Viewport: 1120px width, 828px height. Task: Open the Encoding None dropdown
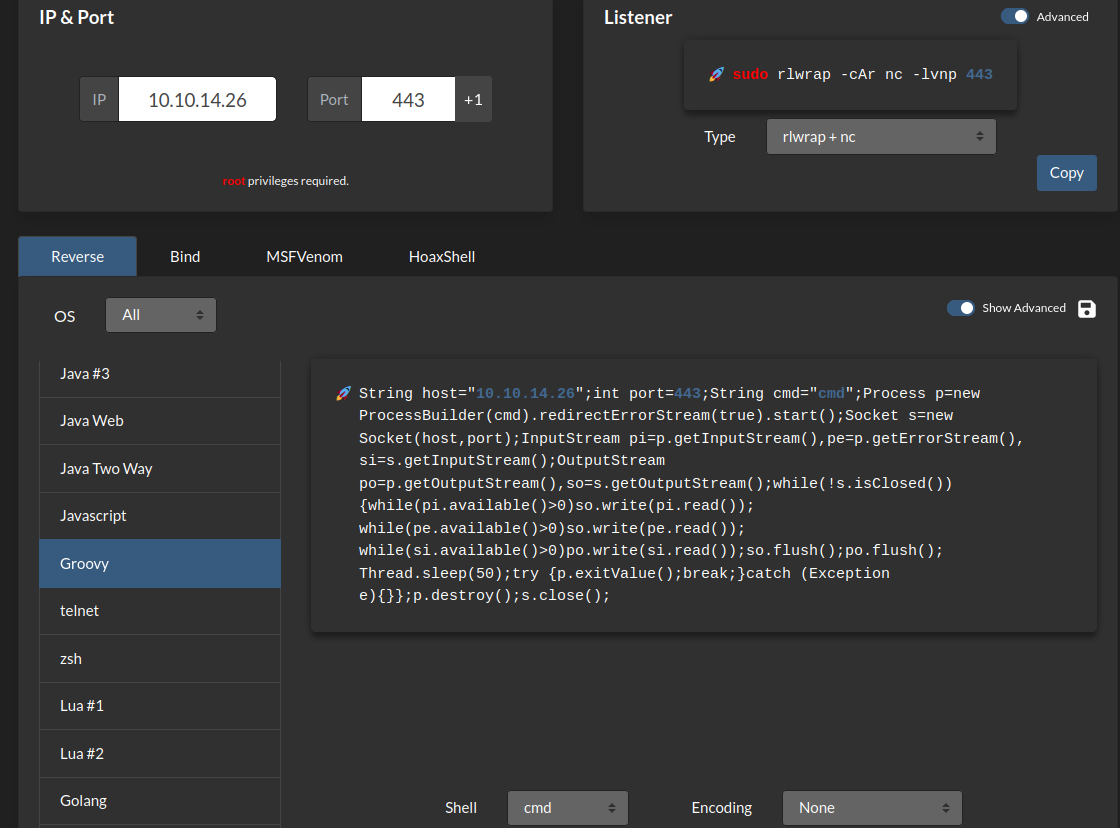[x=872, y=808]
